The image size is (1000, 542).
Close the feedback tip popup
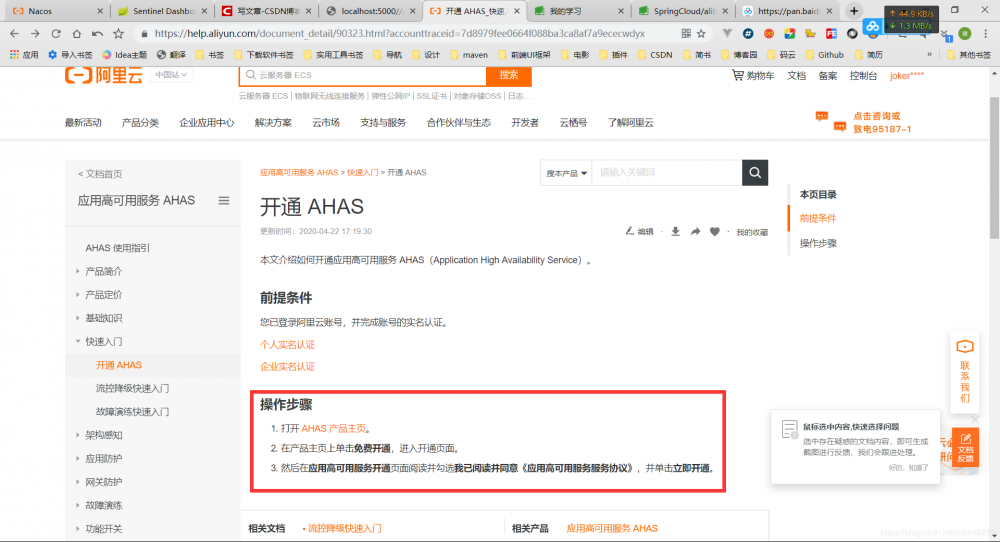pyautogui.click(x=975, y=419)
